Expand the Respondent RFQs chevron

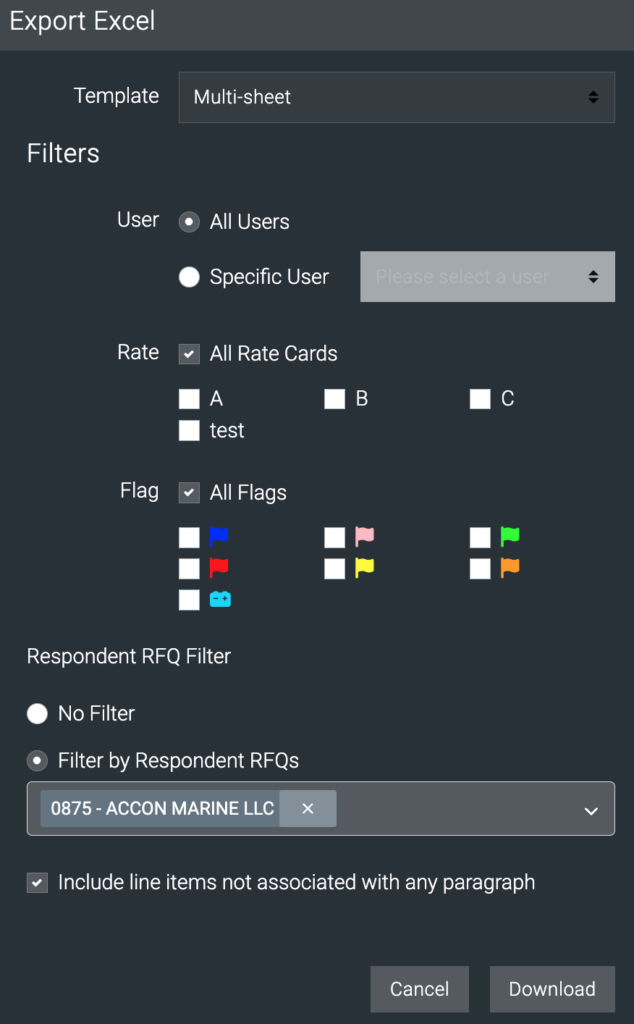pos(591,810)
